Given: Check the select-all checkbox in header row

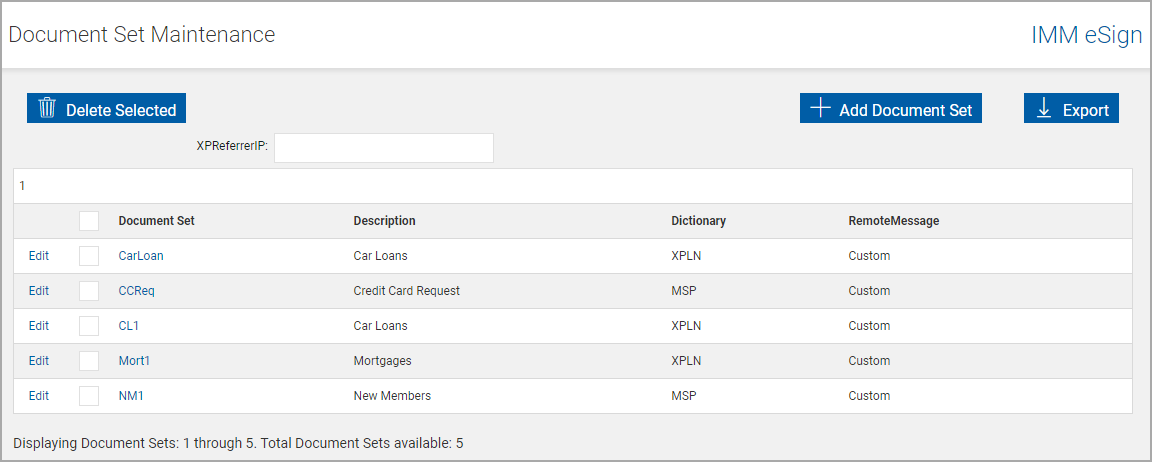Looking at the screenshot, I should [89, 221].
